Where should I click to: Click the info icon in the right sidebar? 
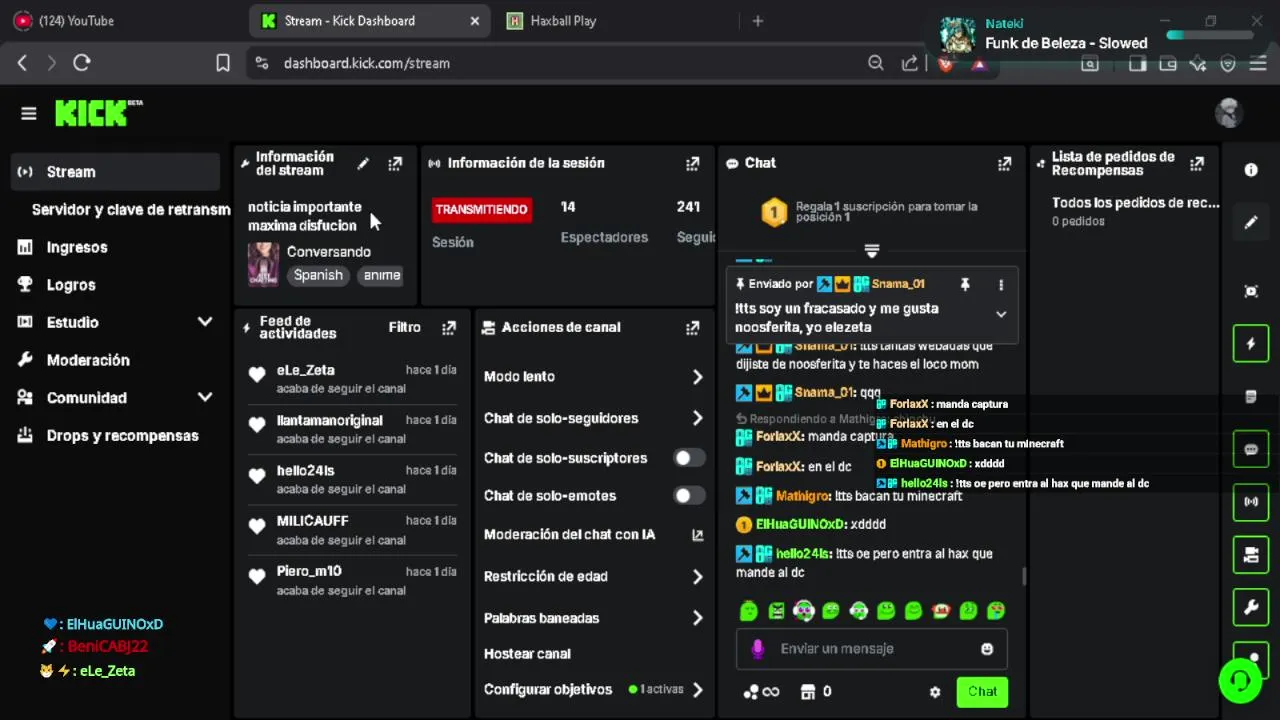[1251, 170]
